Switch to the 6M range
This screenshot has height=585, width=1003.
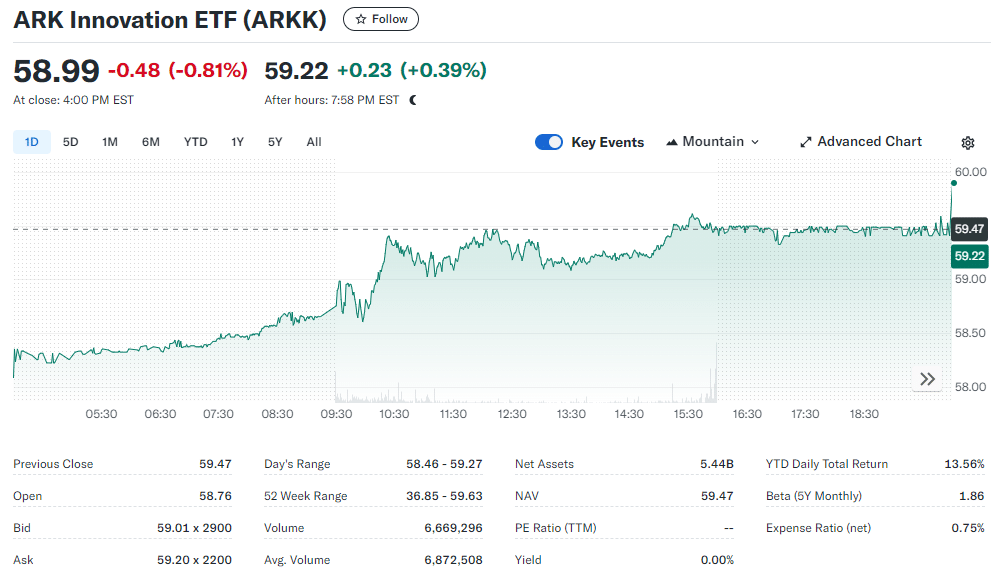pos(151,142)
